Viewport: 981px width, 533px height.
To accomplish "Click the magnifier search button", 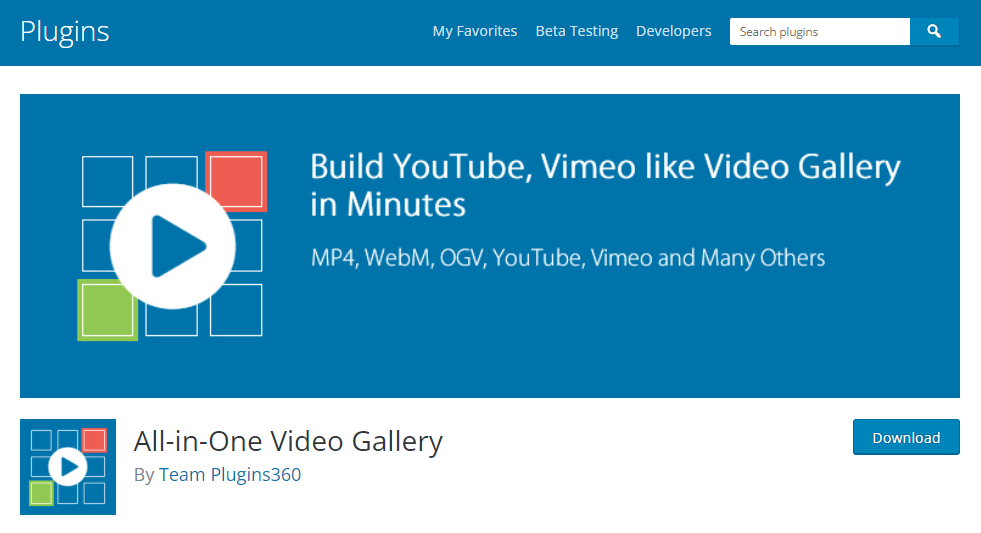I will pos(934,31).
